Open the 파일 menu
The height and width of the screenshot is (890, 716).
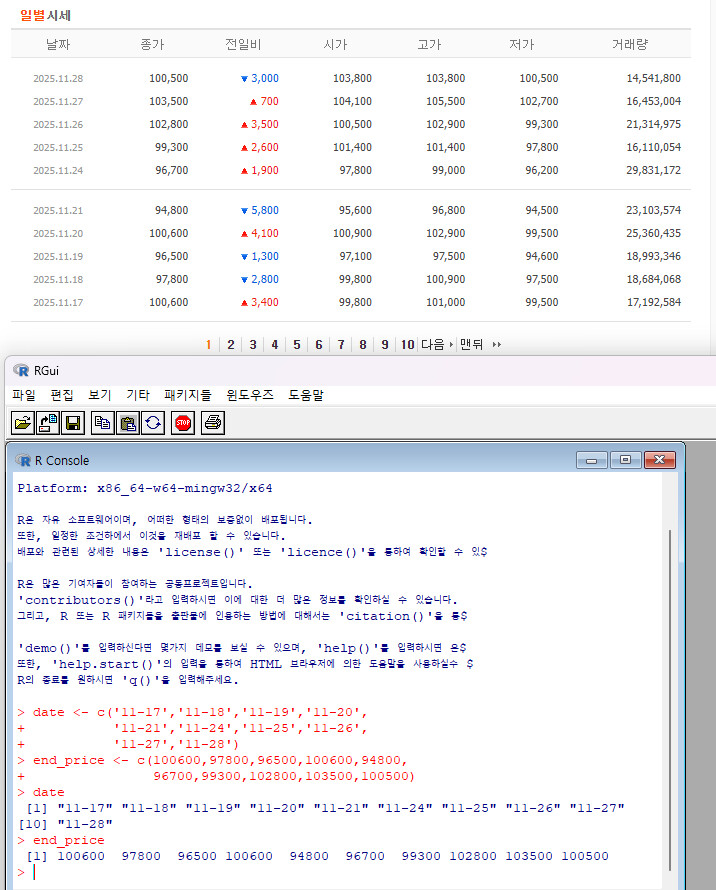(23, 395)
